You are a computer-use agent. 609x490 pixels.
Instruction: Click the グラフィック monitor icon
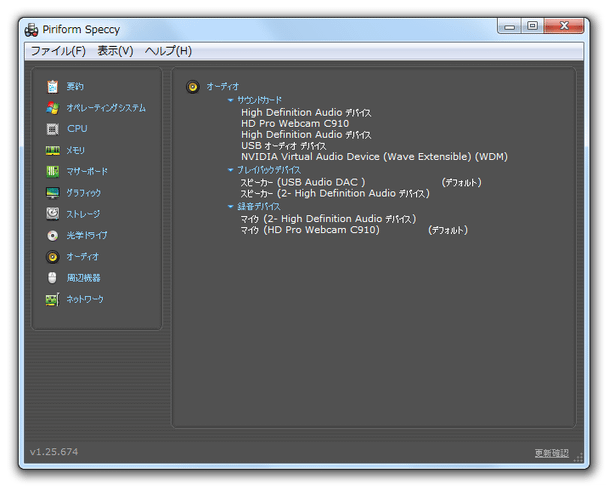coord(52,193)
